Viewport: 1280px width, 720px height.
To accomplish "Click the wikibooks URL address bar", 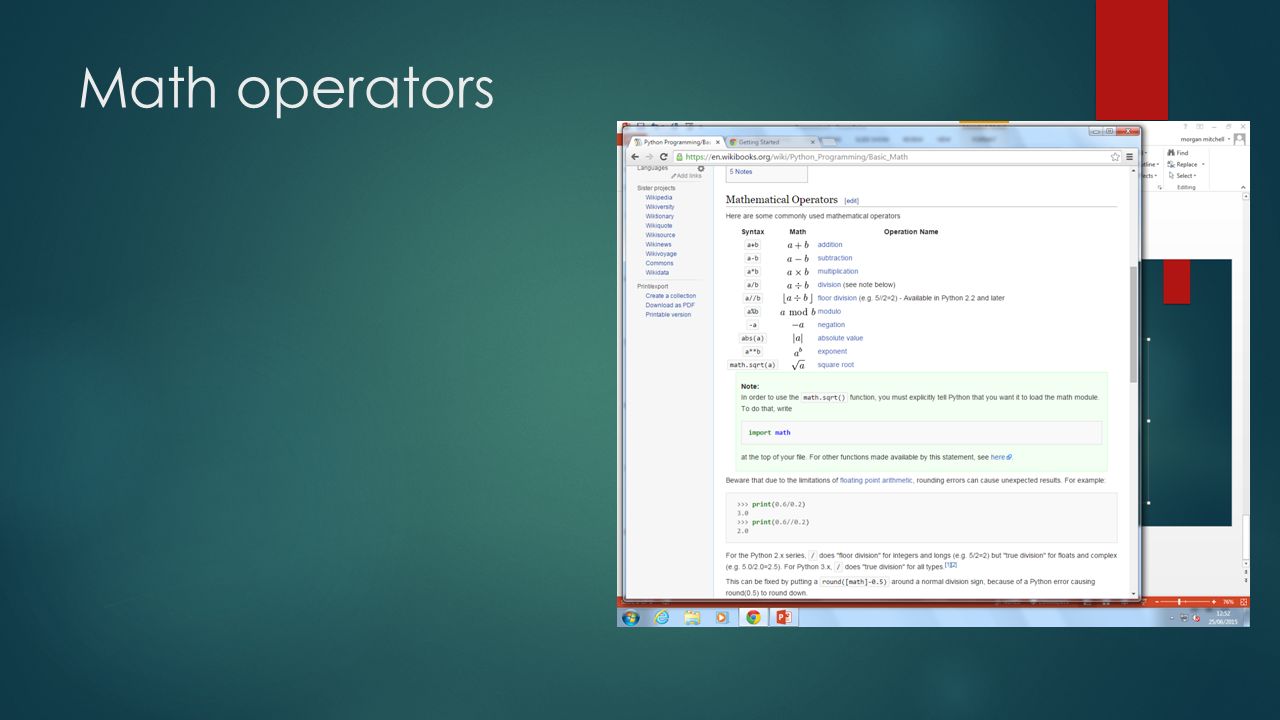I will point(890,157).
